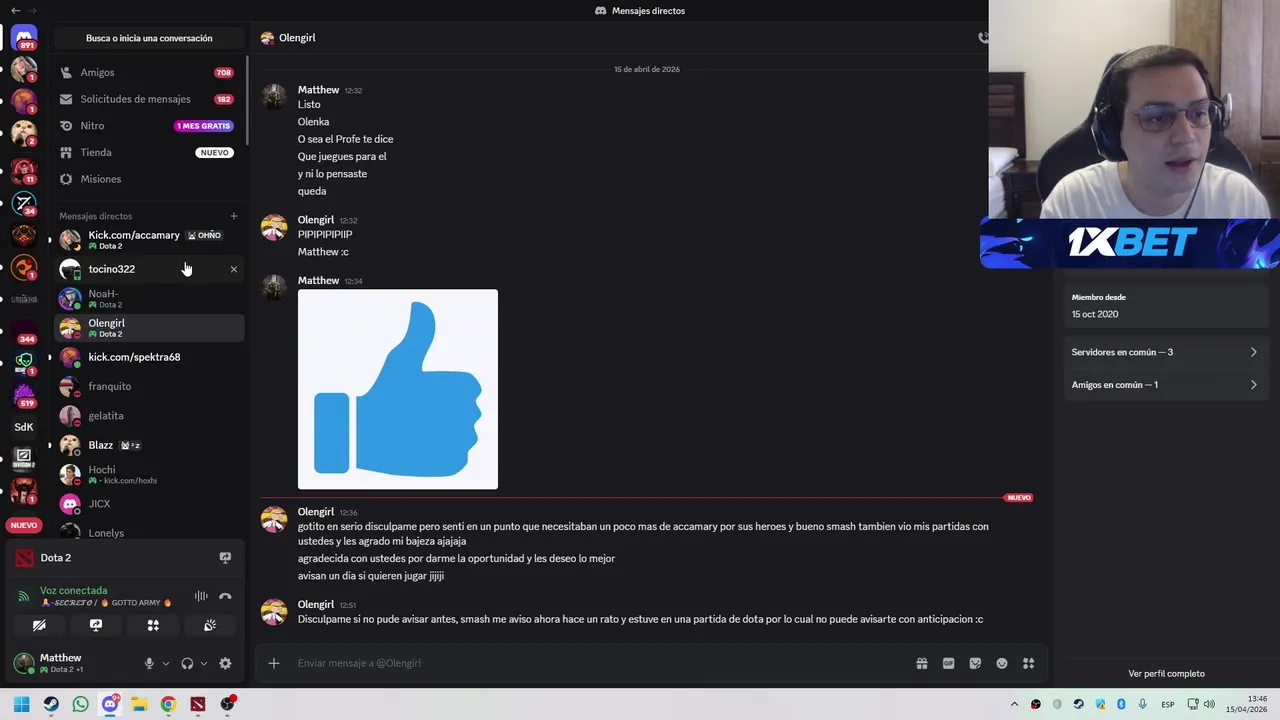Open the Discord home direct messages icon
The width and height of the screenshot is (1280, 720).
tap(24, 38)
